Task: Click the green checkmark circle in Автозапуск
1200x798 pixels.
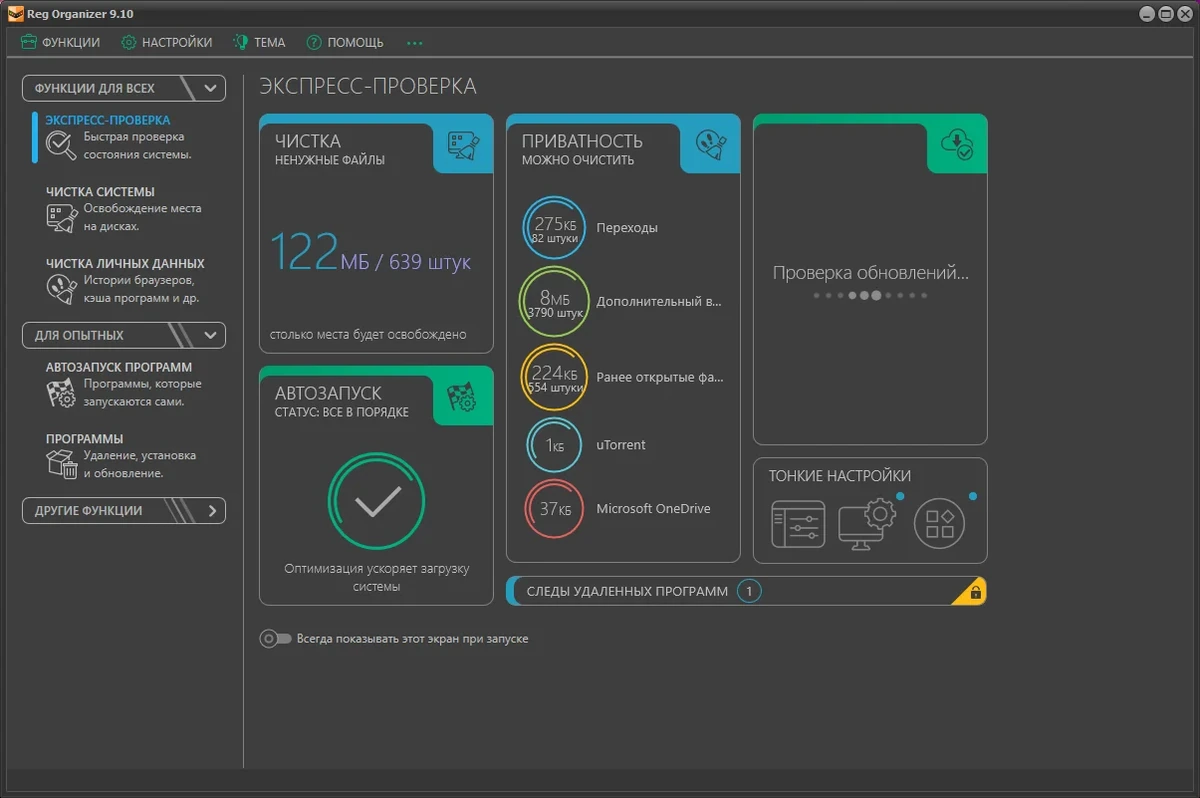Action: tap(376, 502)
